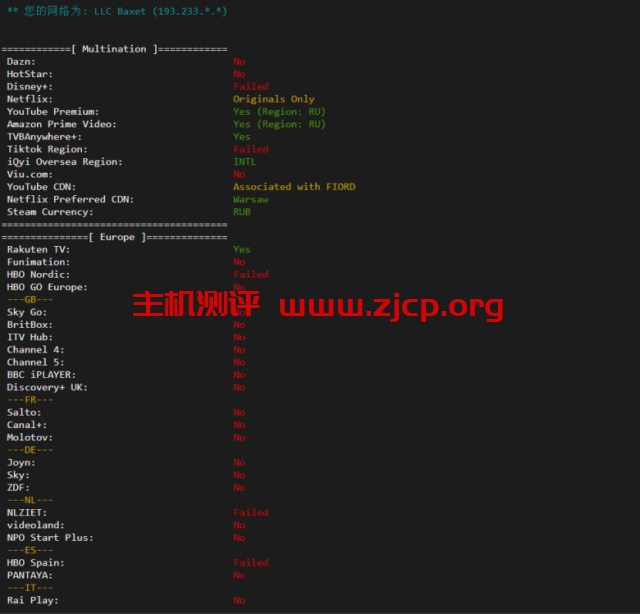Viewport: 640px width, 614px height.
Task: Click the Viu.com: label
Action: coord(30,174)
